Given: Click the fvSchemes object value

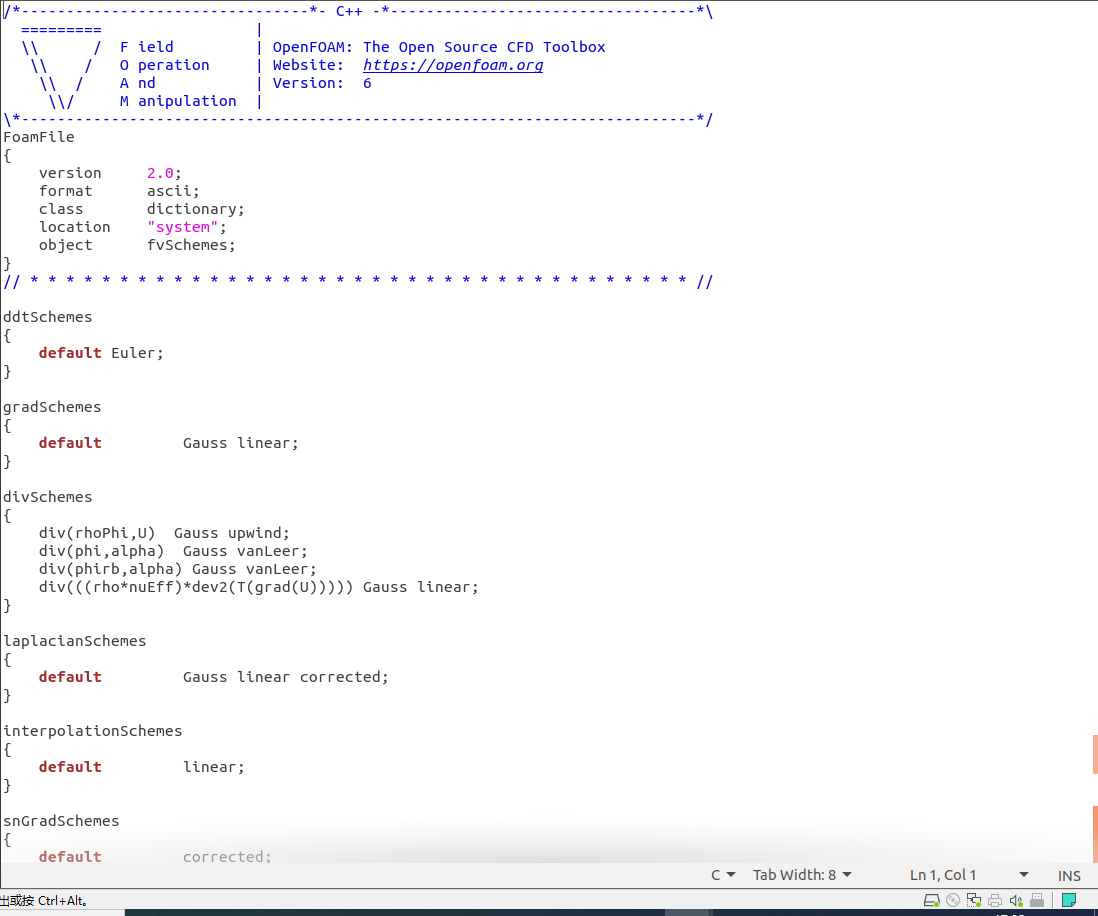Looking at the screenshot, I should click(191, 245).
